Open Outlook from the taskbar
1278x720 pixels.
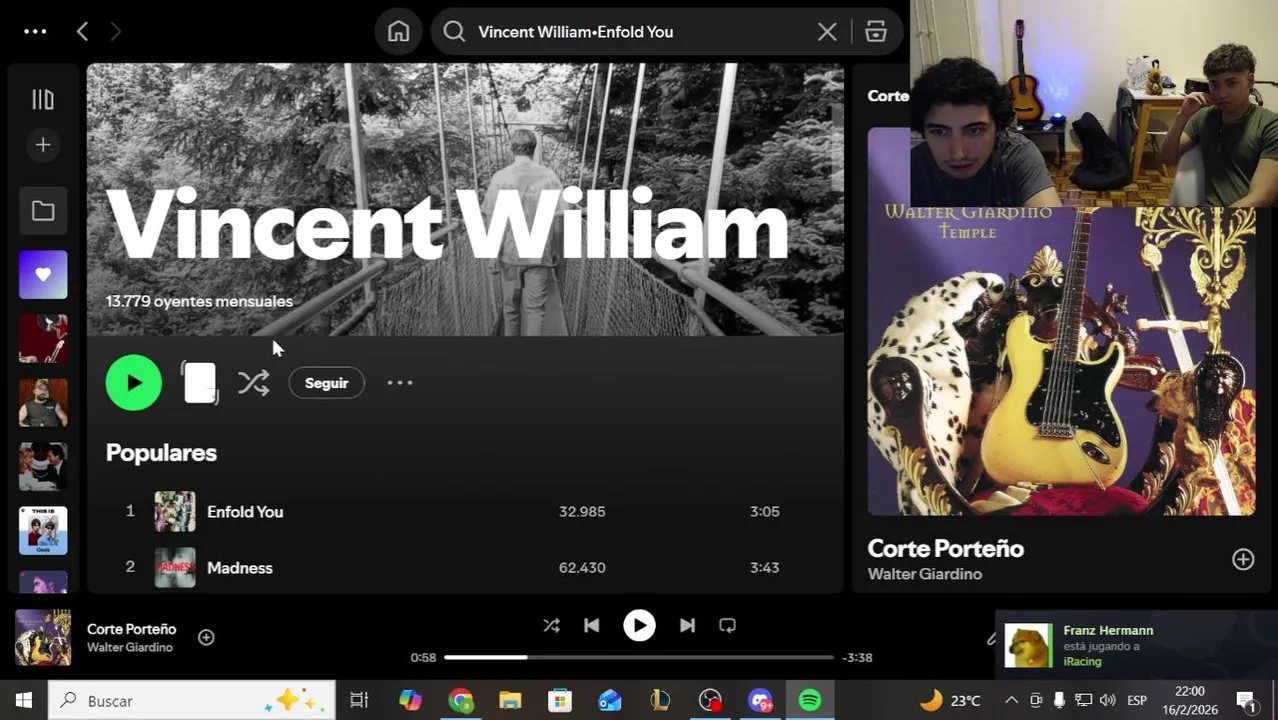[x=610, y=701]
